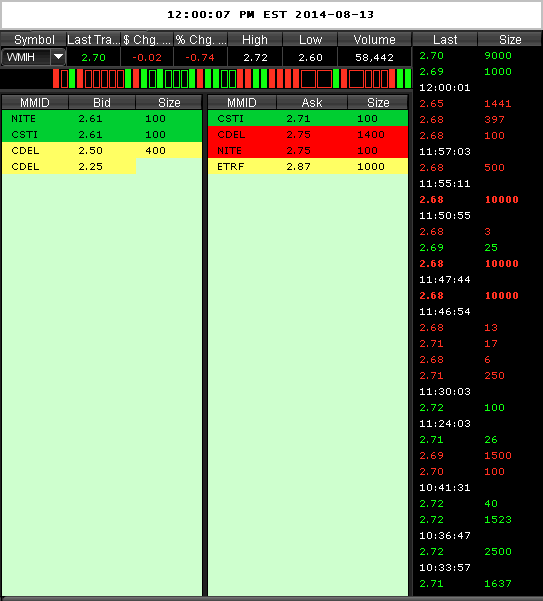Click the trade of 397 shares at 2.68
Viewport: 543px width, 601px height.
coord(477,120)
